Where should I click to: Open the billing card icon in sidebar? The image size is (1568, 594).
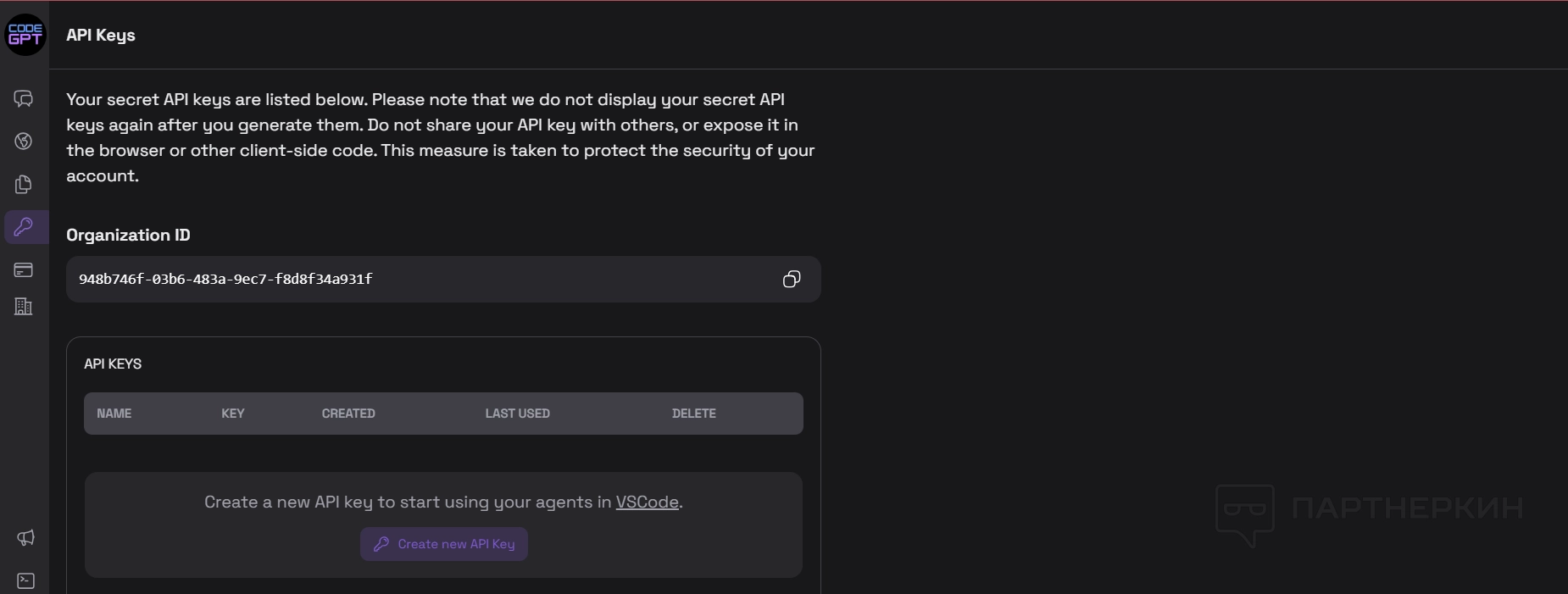[x=24, y=270]
